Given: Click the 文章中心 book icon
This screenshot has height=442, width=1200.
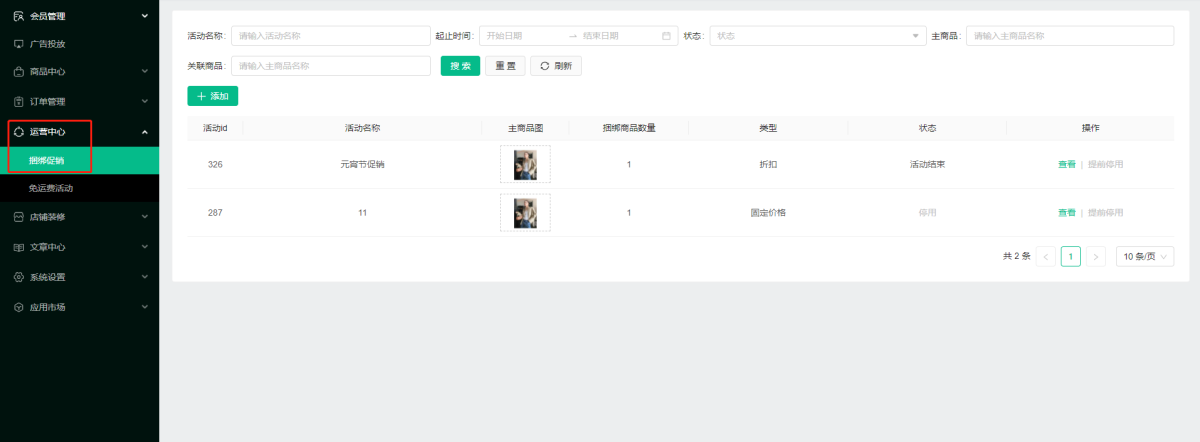Looking at the screenshot, I should click(18, 247).
